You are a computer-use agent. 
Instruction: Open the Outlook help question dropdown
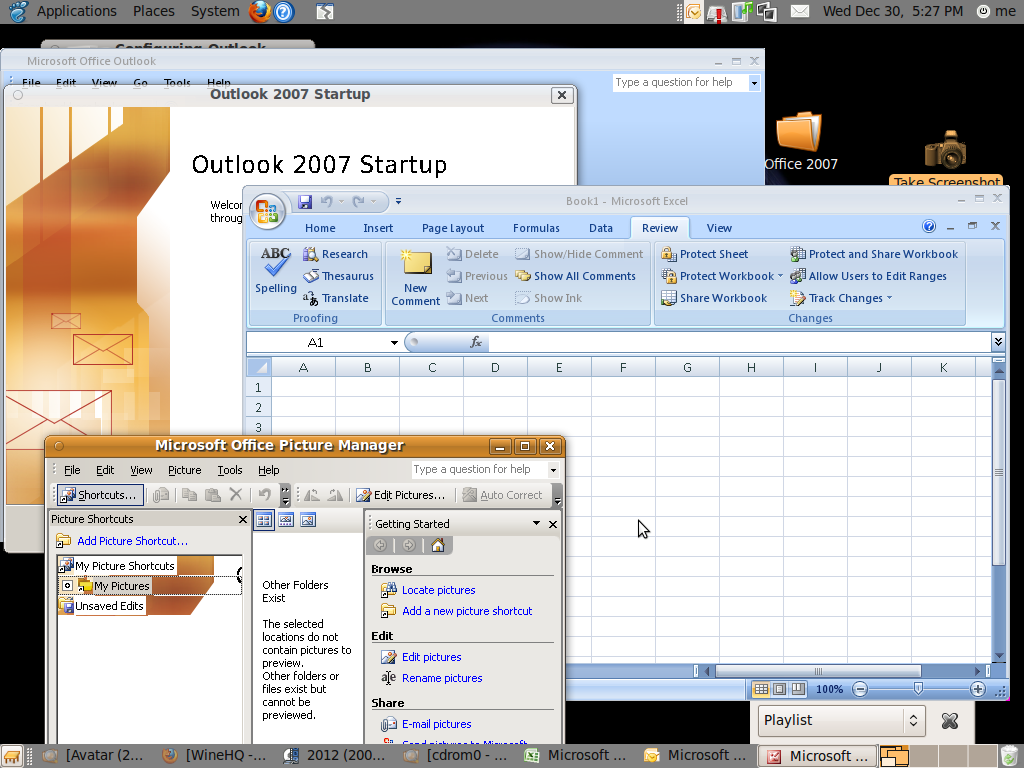click(754, 83)
